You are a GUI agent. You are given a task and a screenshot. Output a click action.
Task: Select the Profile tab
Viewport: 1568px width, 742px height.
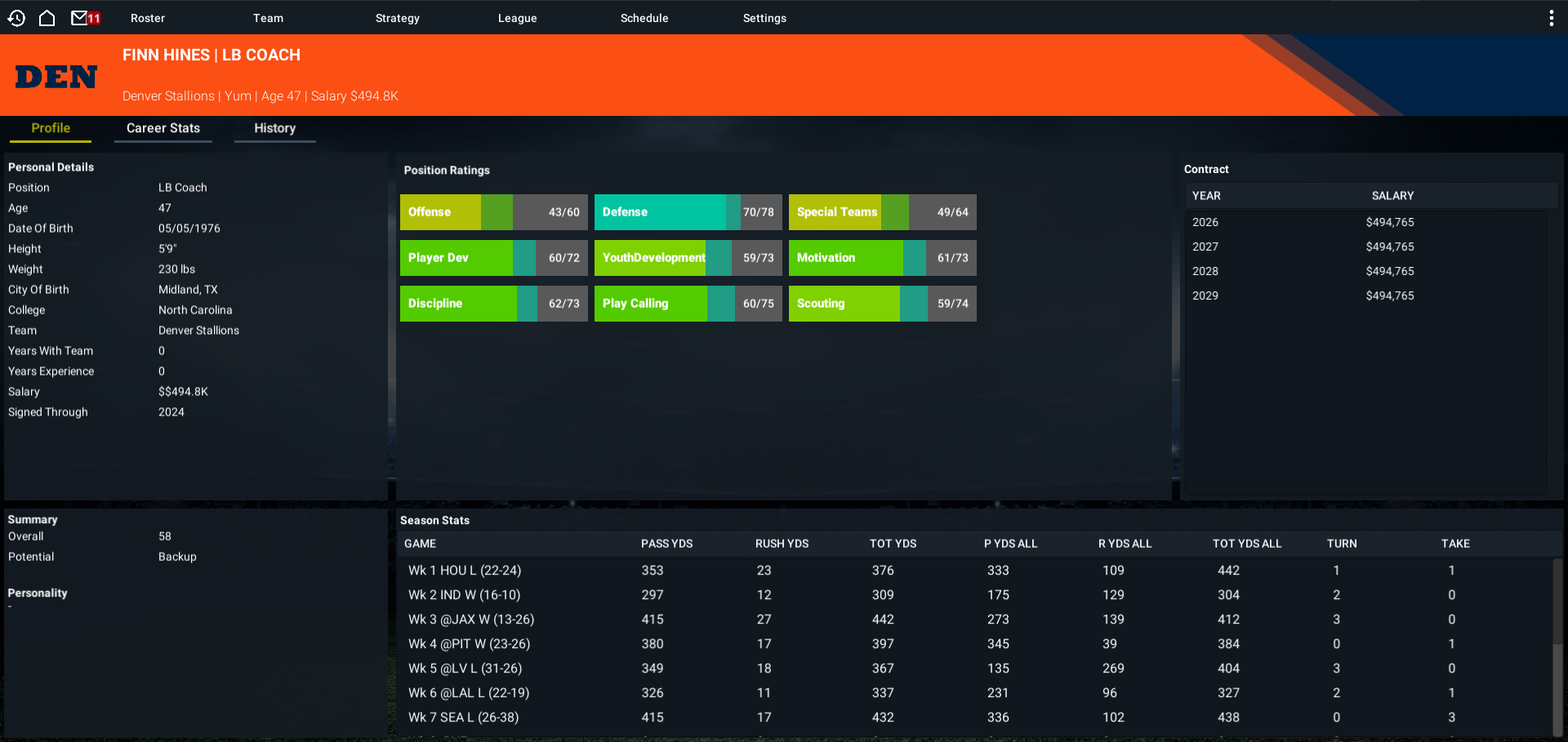point(51,129)
